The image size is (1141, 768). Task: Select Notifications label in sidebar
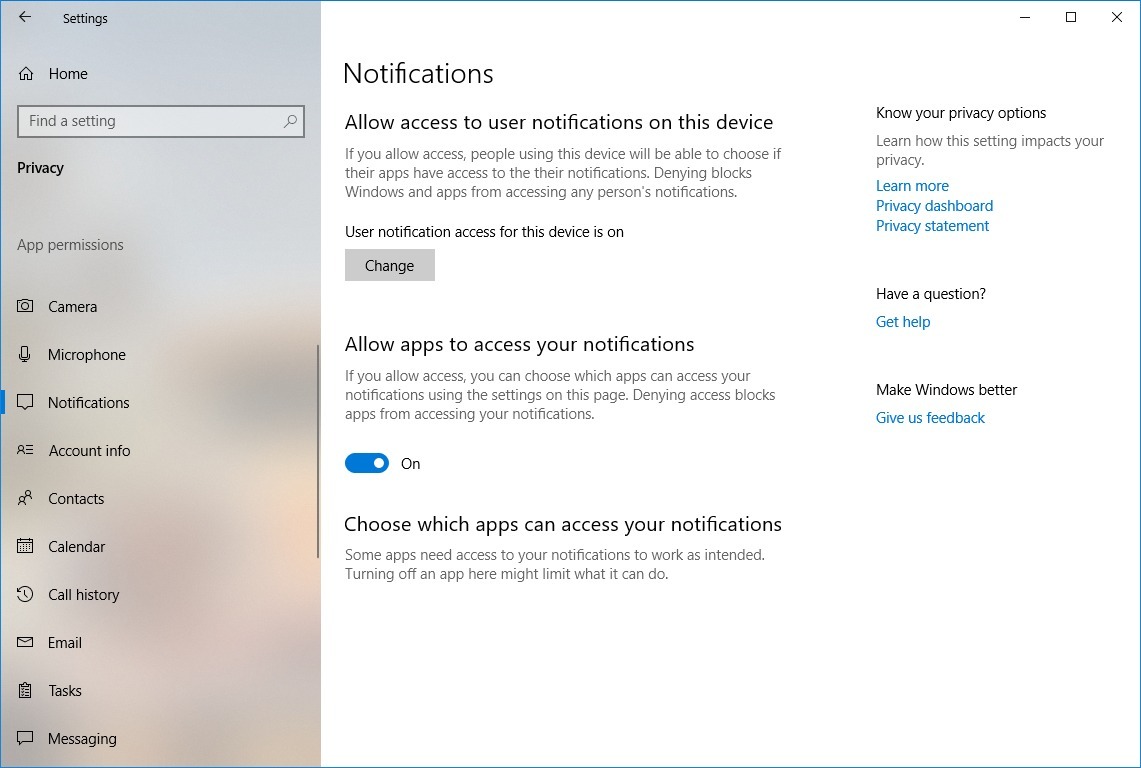tap(89, 403)
